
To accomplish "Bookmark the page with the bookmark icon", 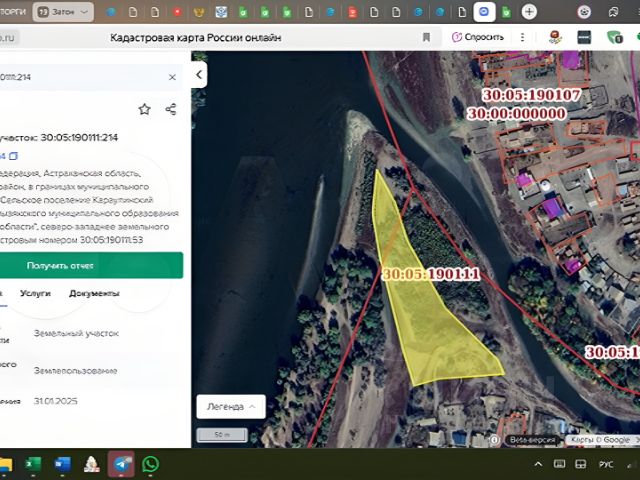I will [x=426, y=38].
